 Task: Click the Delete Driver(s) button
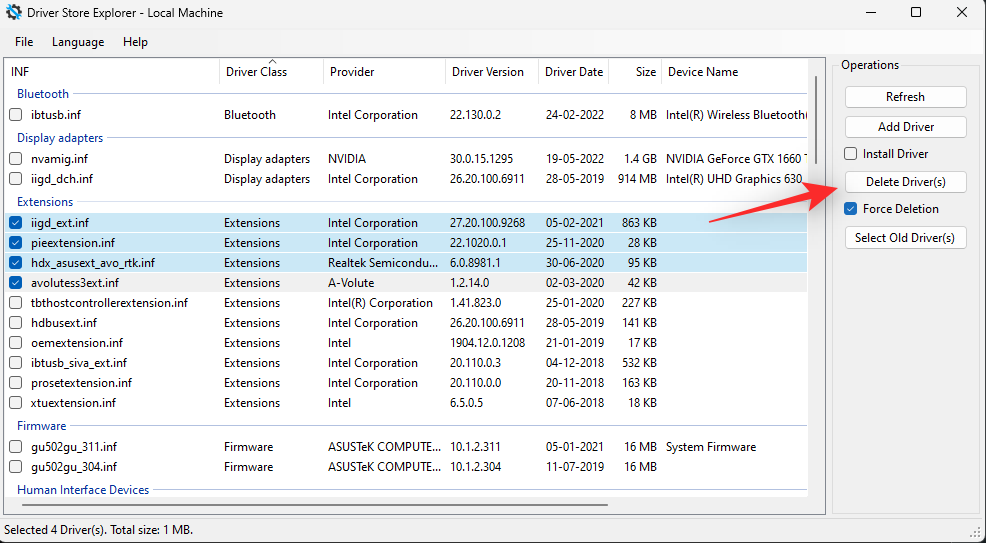(x=906, y=182)
